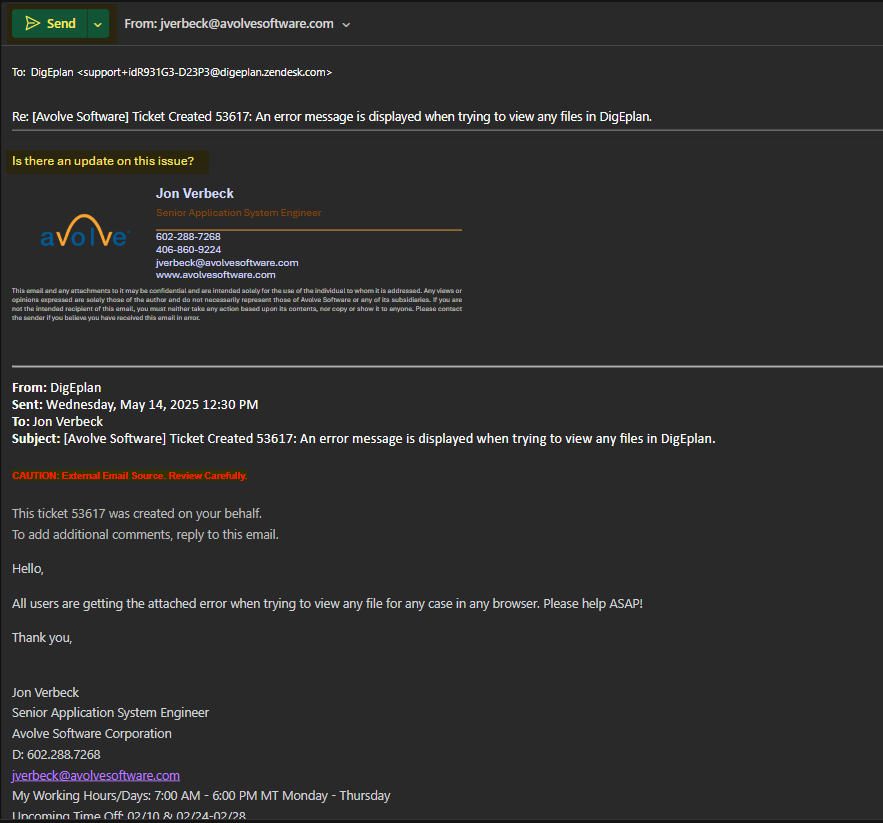Click phone number 406-860-9224
The image size is (883, 823).
coord(188,250)
